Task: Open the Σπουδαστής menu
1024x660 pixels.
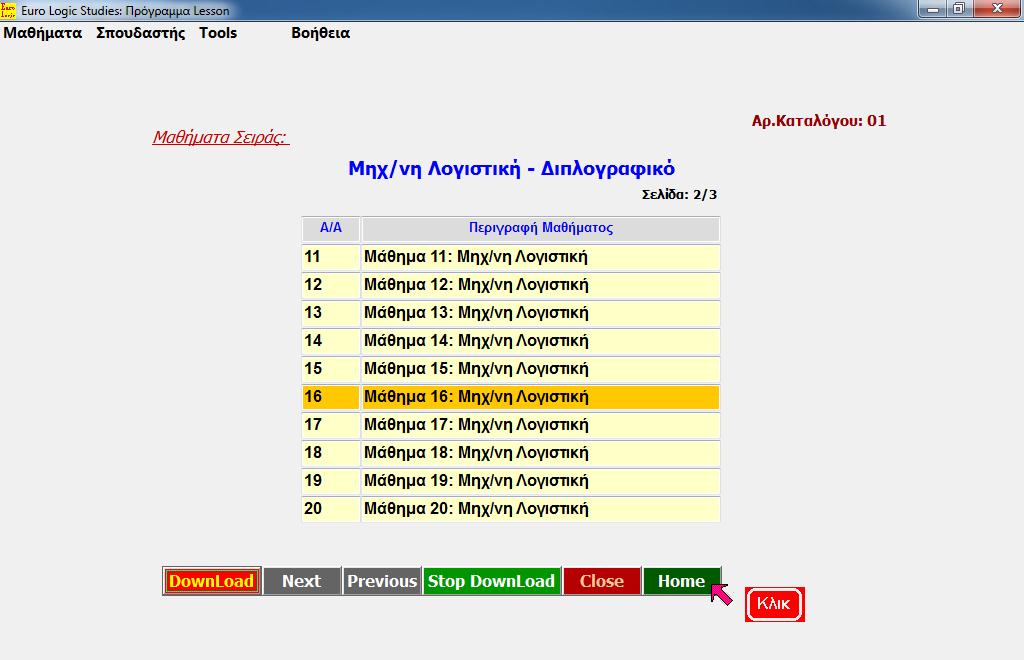Action: (141, 33)
